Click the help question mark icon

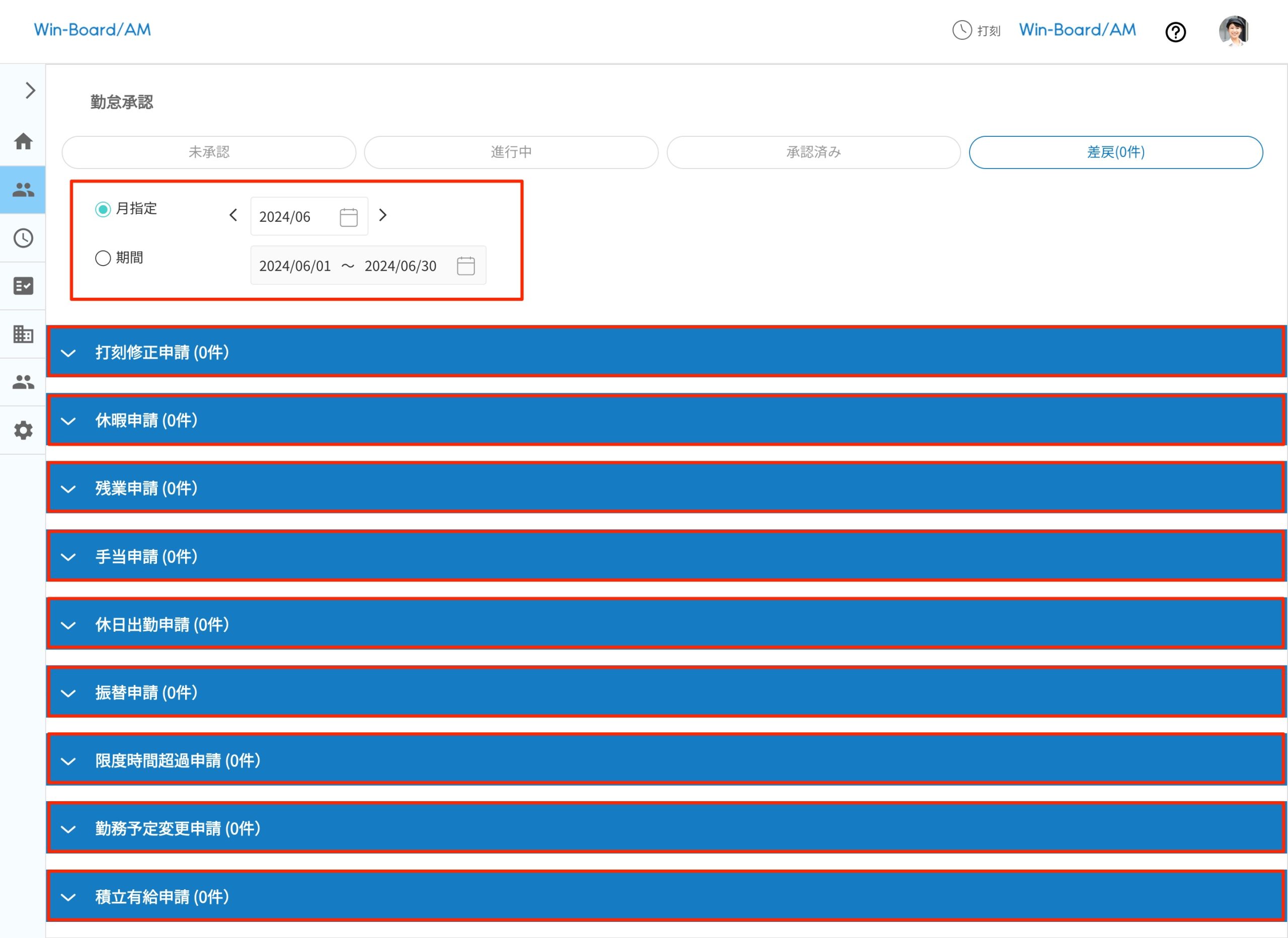pyautogui.click(x=1175, y=32)
